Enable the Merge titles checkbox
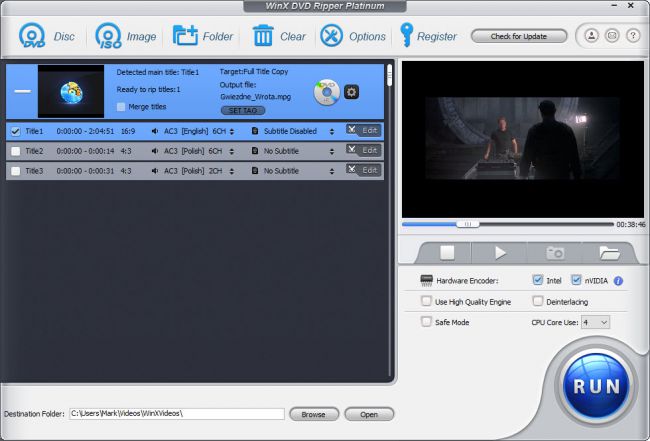The height and width of the screenshot is (441, 650). [121, 106]
